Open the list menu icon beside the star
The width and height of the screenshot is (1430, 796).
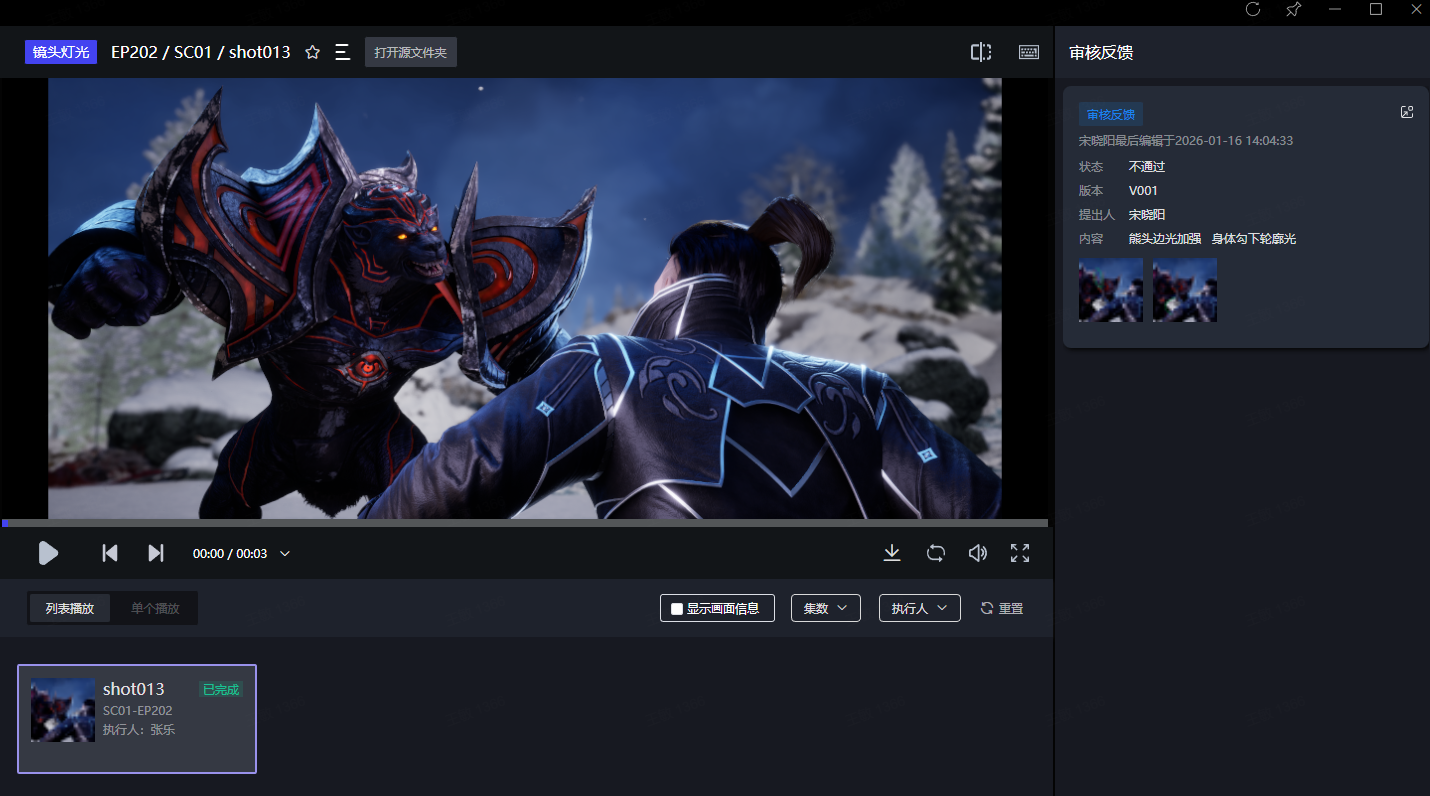(342, 52)
